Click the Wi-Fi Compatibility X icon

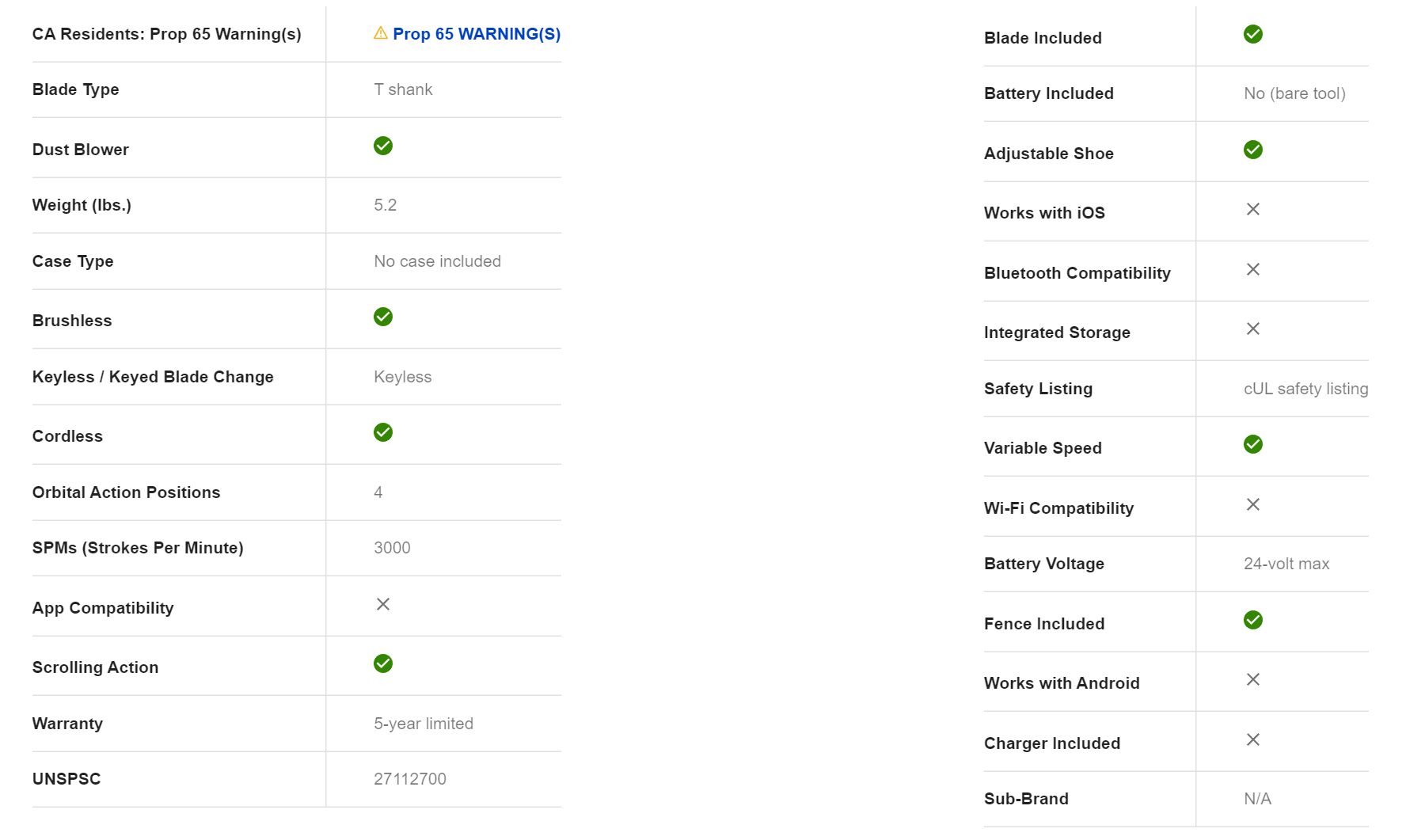pos(1253,504)
